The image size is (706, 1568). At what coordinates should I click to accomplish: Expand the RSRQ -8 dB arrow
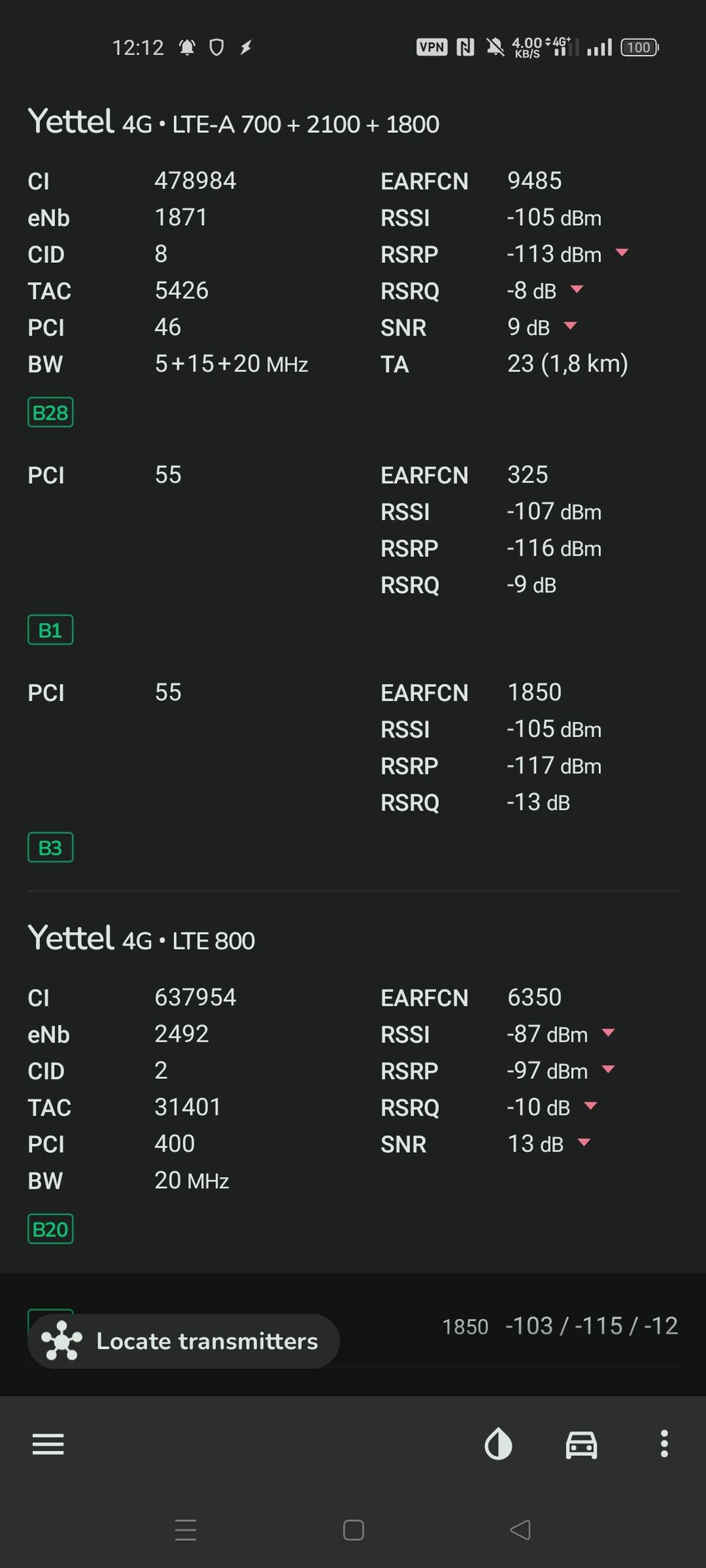577,290
